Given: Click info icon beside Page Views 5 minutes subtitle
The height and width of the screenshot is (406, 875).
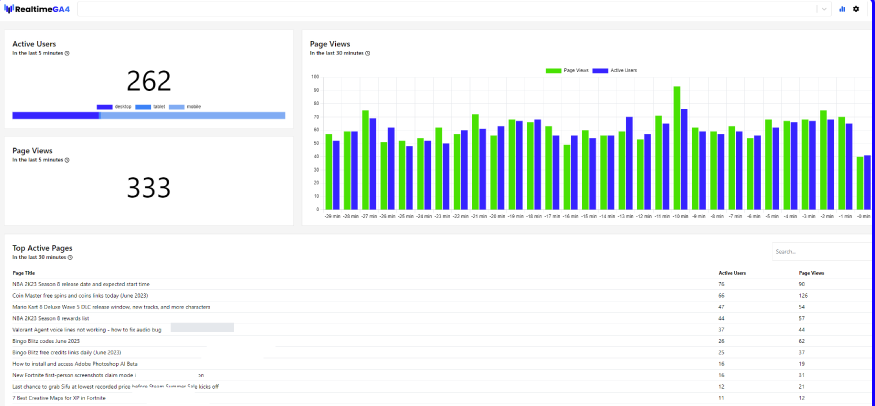Looking at the screenshot, I should pos(67,160).
